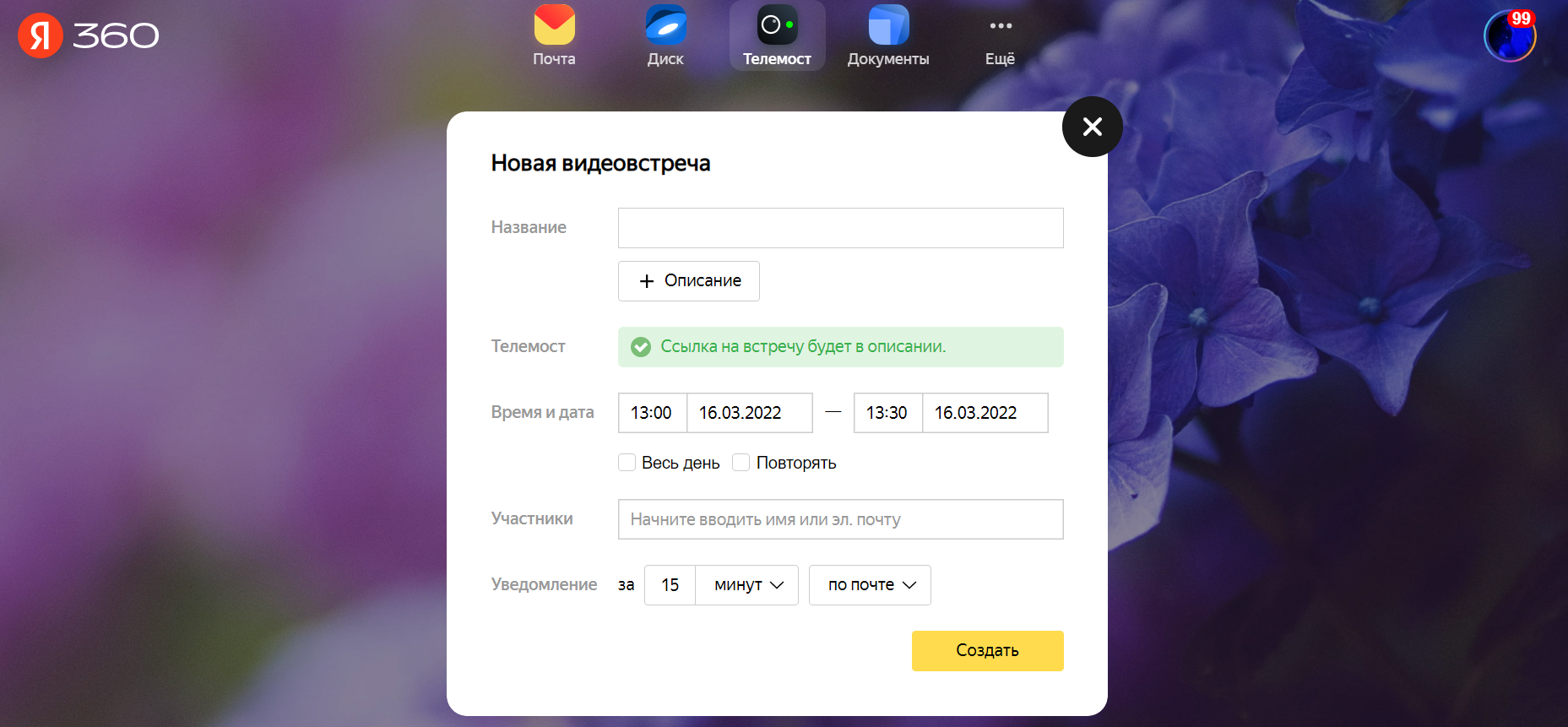This screenshot has height=727, width=1568.
Task: Select the 13:30 end time field
Action: coord(887,413)
